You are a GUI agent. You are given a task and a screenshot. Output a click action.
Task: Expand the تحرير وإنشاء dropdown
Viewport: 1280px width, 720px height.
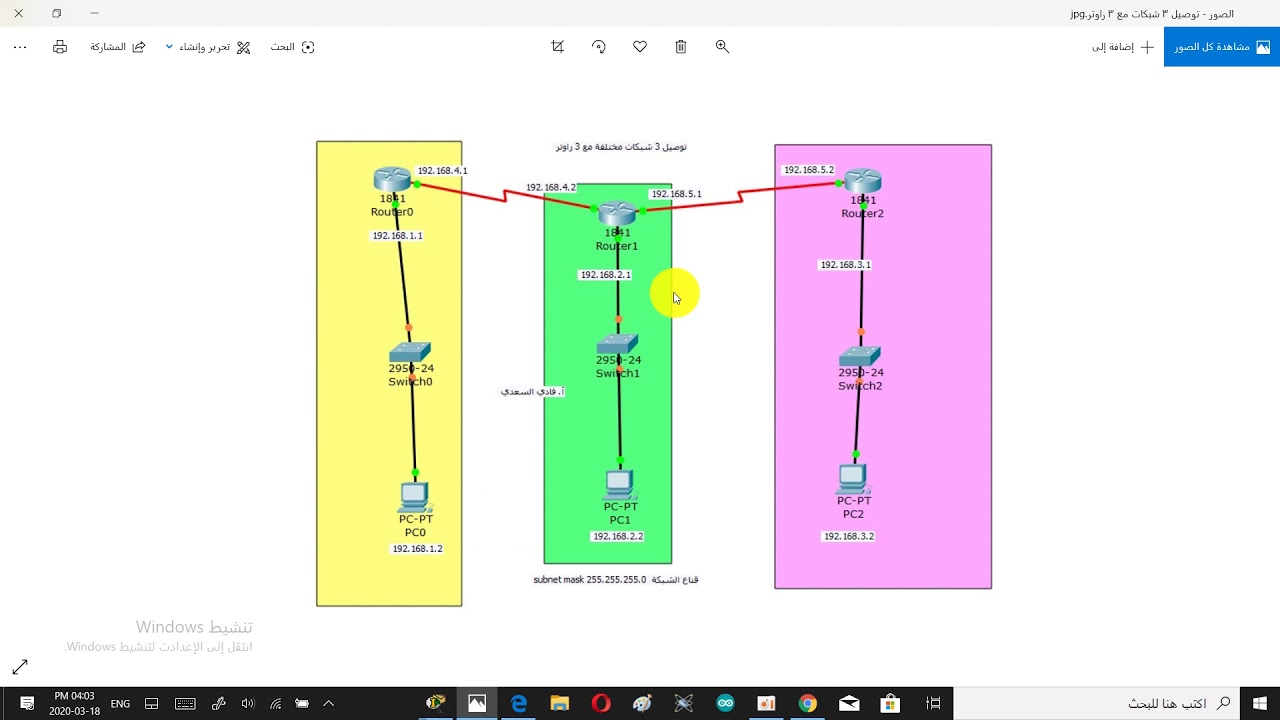pyautogui.click(x=208, y=47)
